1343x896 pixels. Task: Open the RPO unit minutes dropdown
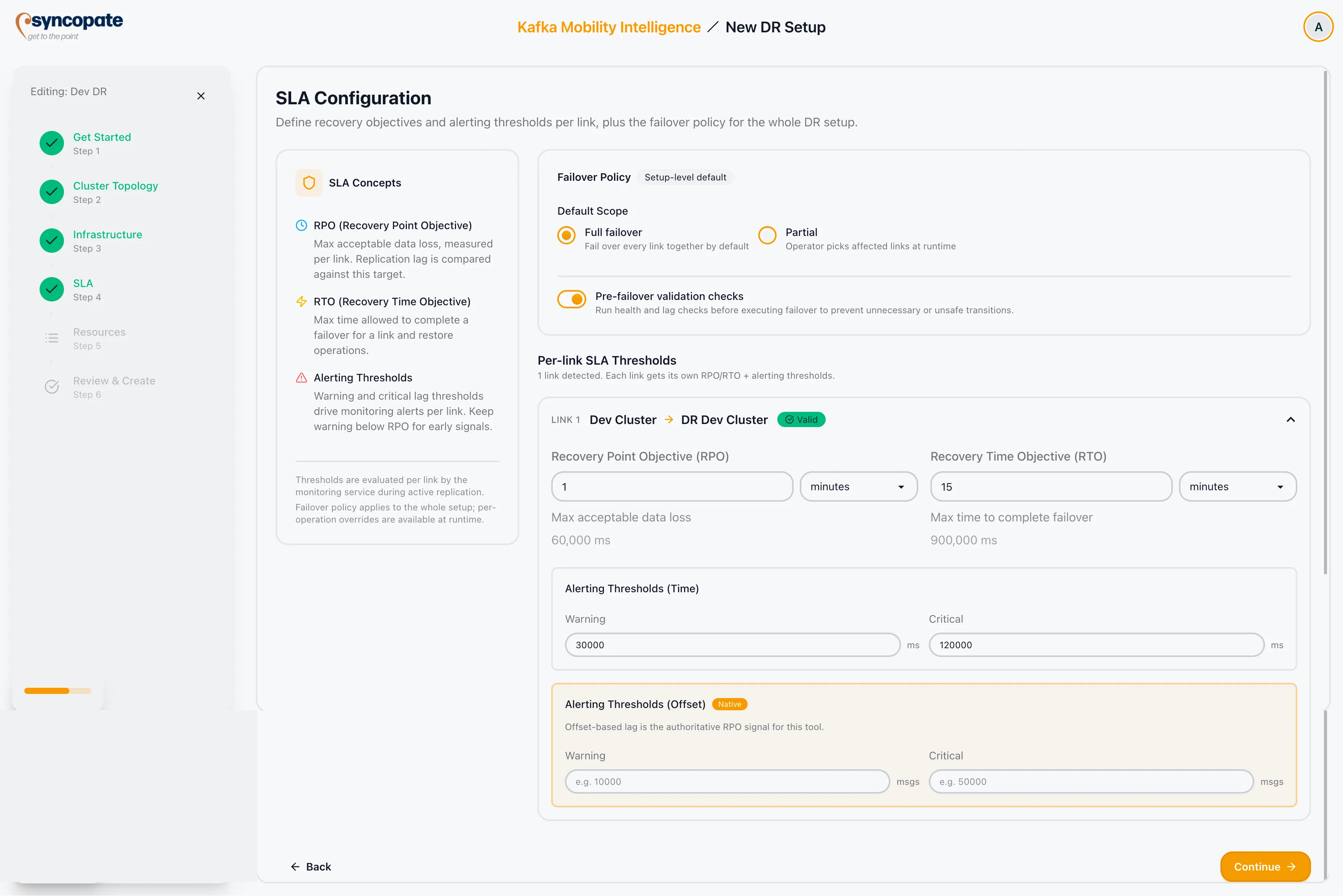[858, 487]
